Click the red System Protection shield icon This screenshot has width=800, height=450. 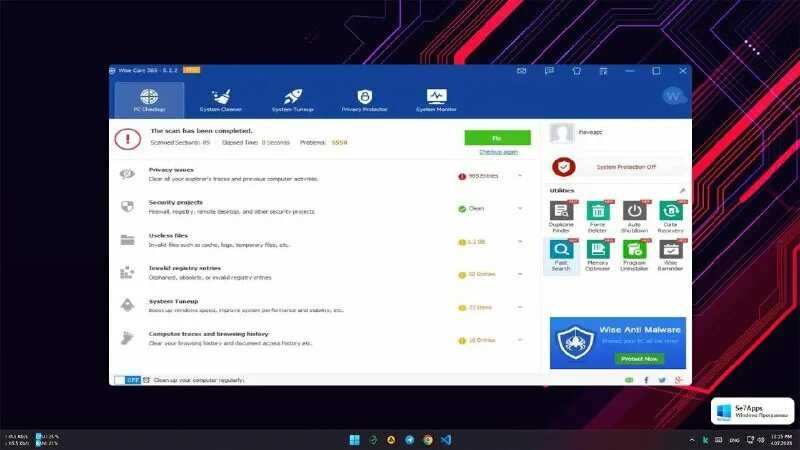click(x=564, y=167)
